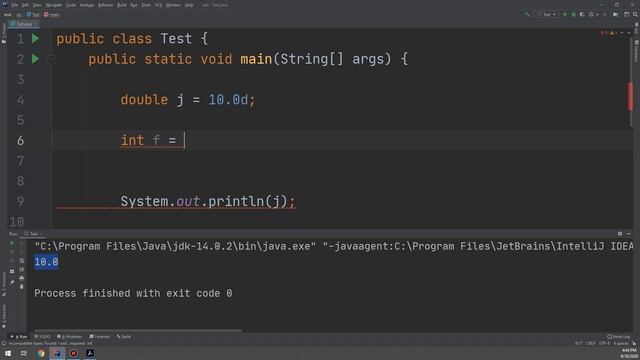Screen dimensions: 640x360
Task: Select the Test tab in Run panel
Action: point(32,234)
